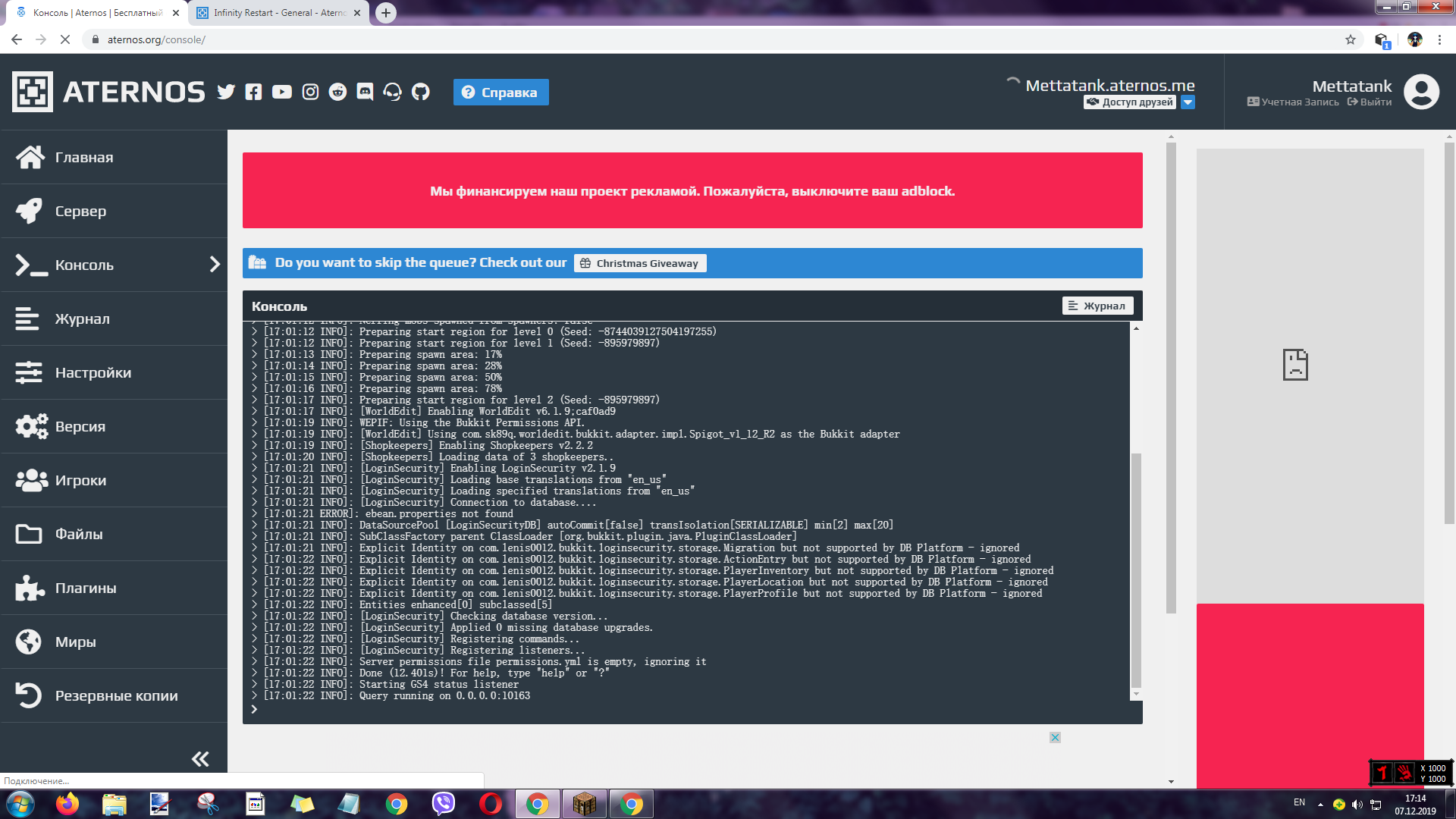The height and width of the screenshot is (819, 1456).
Task: Open Aternos YouTube channel icon
Action: [x=282, y=93]
